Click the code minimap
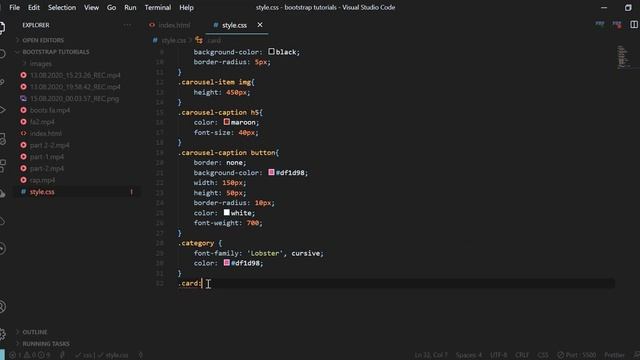The image size is (640, 360). tap(622, 57)
